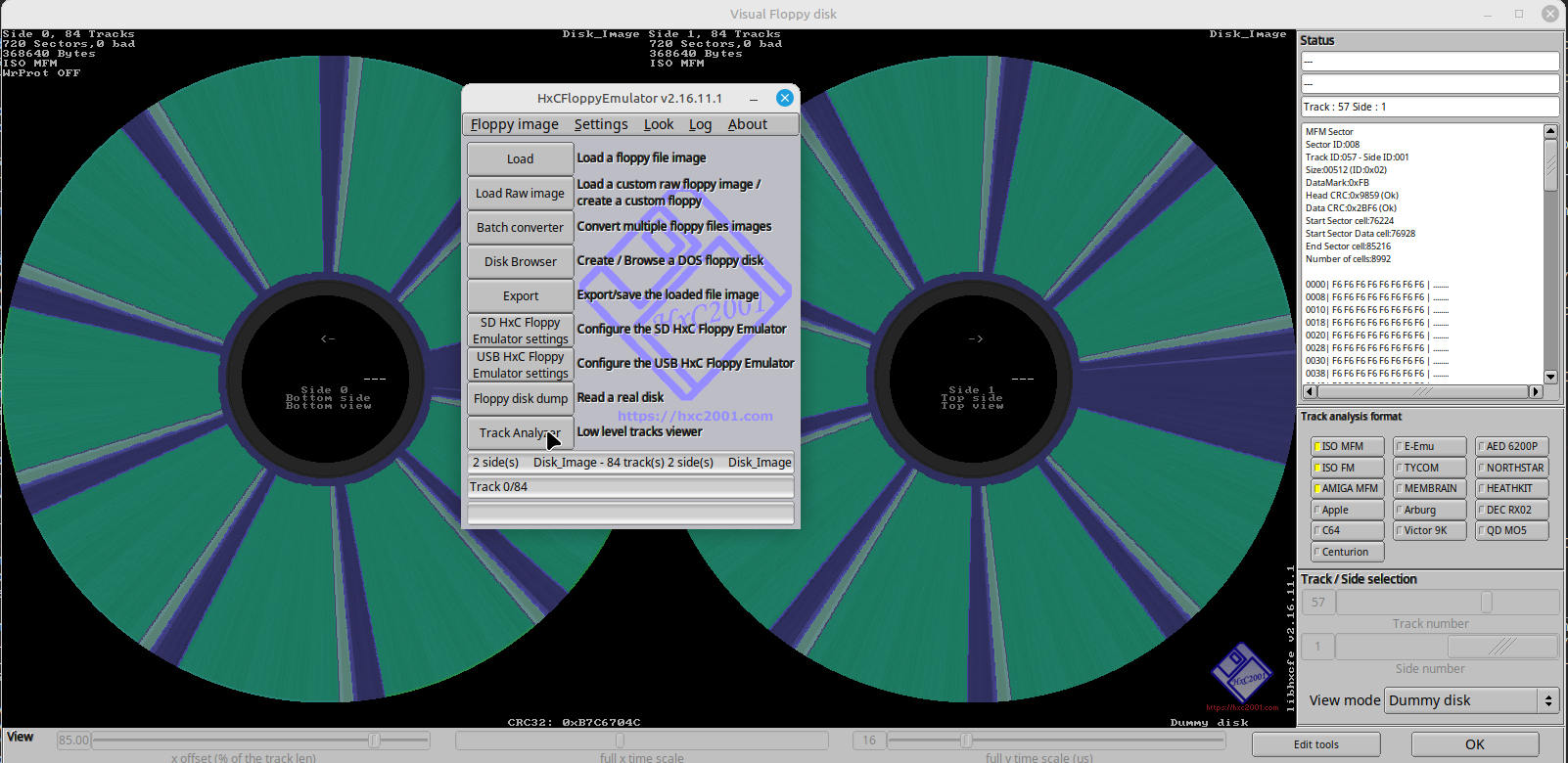Open the View mode dropdown
Image resolution: width=1568 pixels, height=763 pixels.
pos(1471,700)
